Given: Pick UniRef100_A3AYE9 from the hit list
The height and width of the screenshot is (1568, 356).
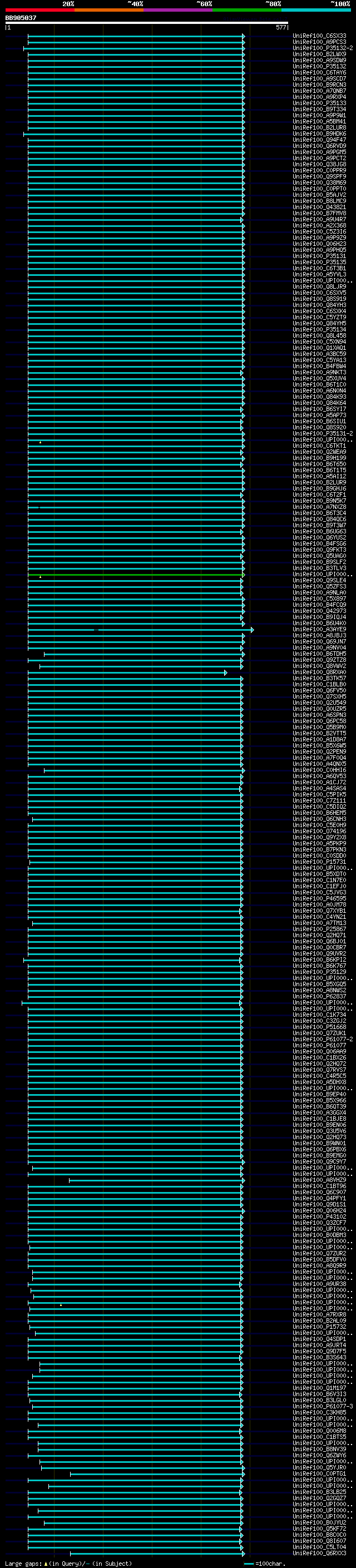Looking at the screenshot, I should 319,630.
